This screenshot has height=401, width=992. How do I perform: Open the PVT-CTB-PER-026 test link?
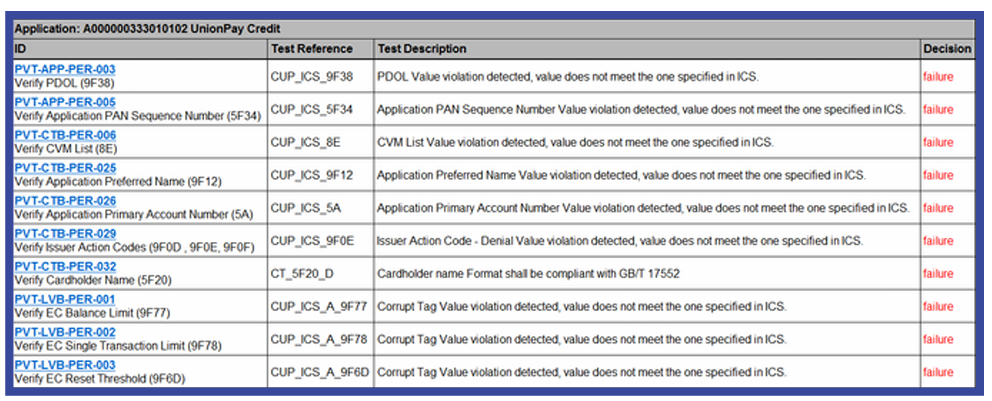click(x=64, y=201)
